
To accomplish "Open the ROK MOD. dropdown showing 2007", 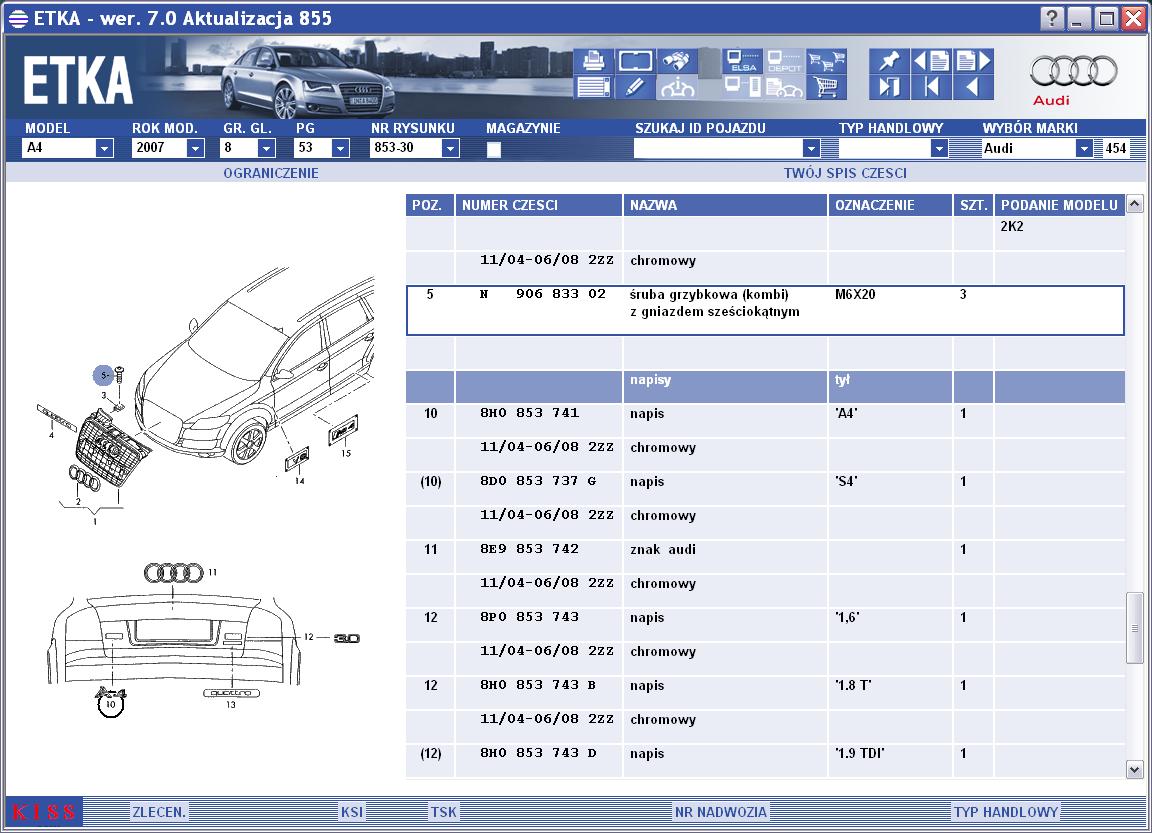I will (x=195, y=148).
